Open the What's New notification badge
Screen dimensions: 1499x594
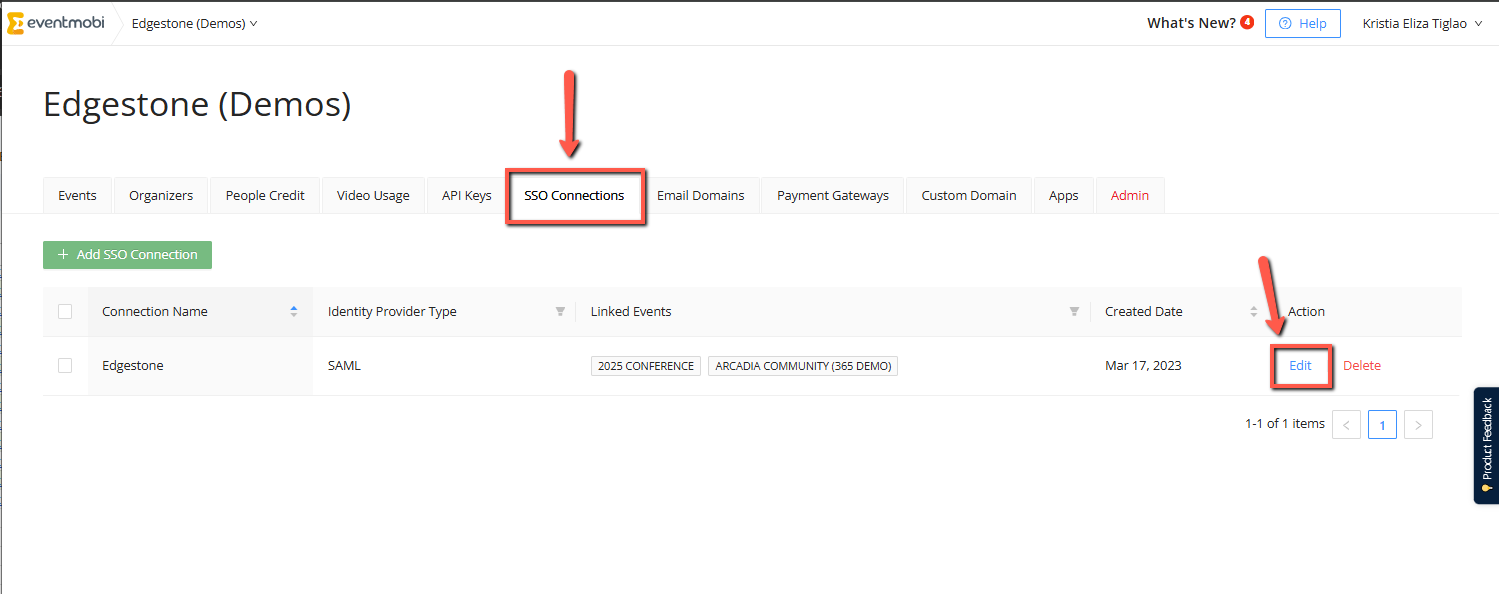[1246, 22]
